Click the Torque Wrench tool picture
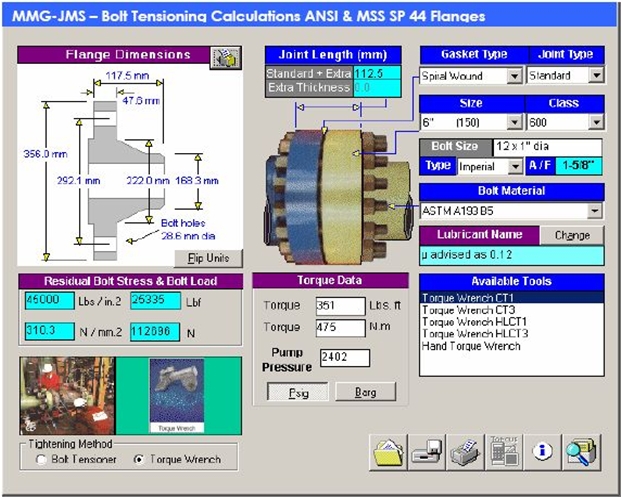 point(177,395)
